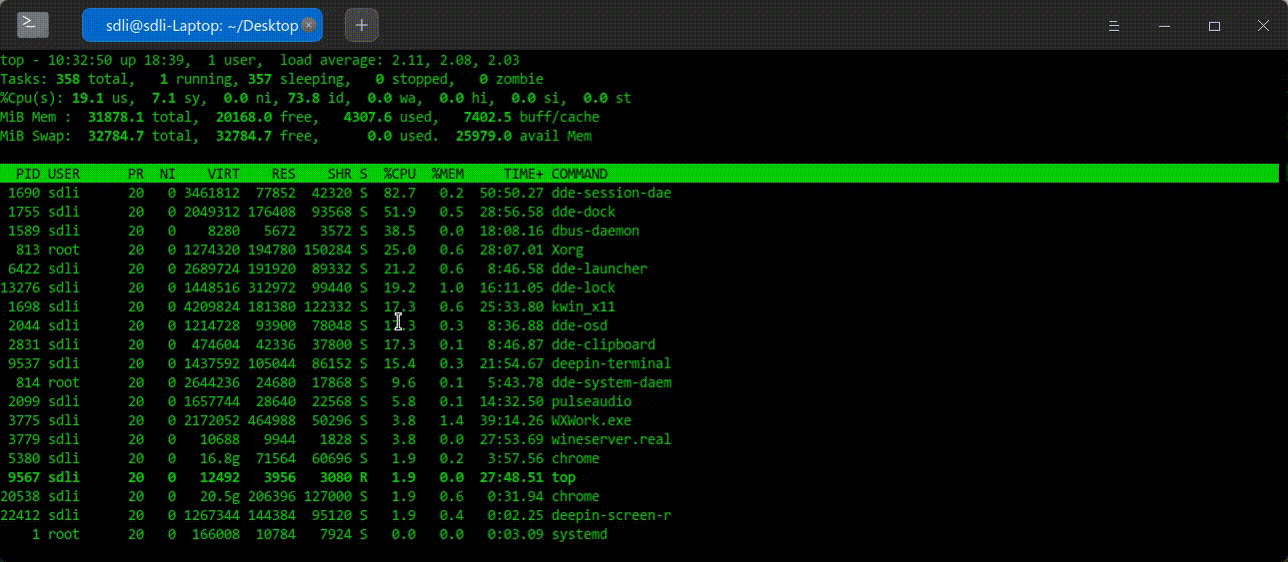
Task: Click the 51.9 CPU percentage value
Action: [x=400, y=212]
